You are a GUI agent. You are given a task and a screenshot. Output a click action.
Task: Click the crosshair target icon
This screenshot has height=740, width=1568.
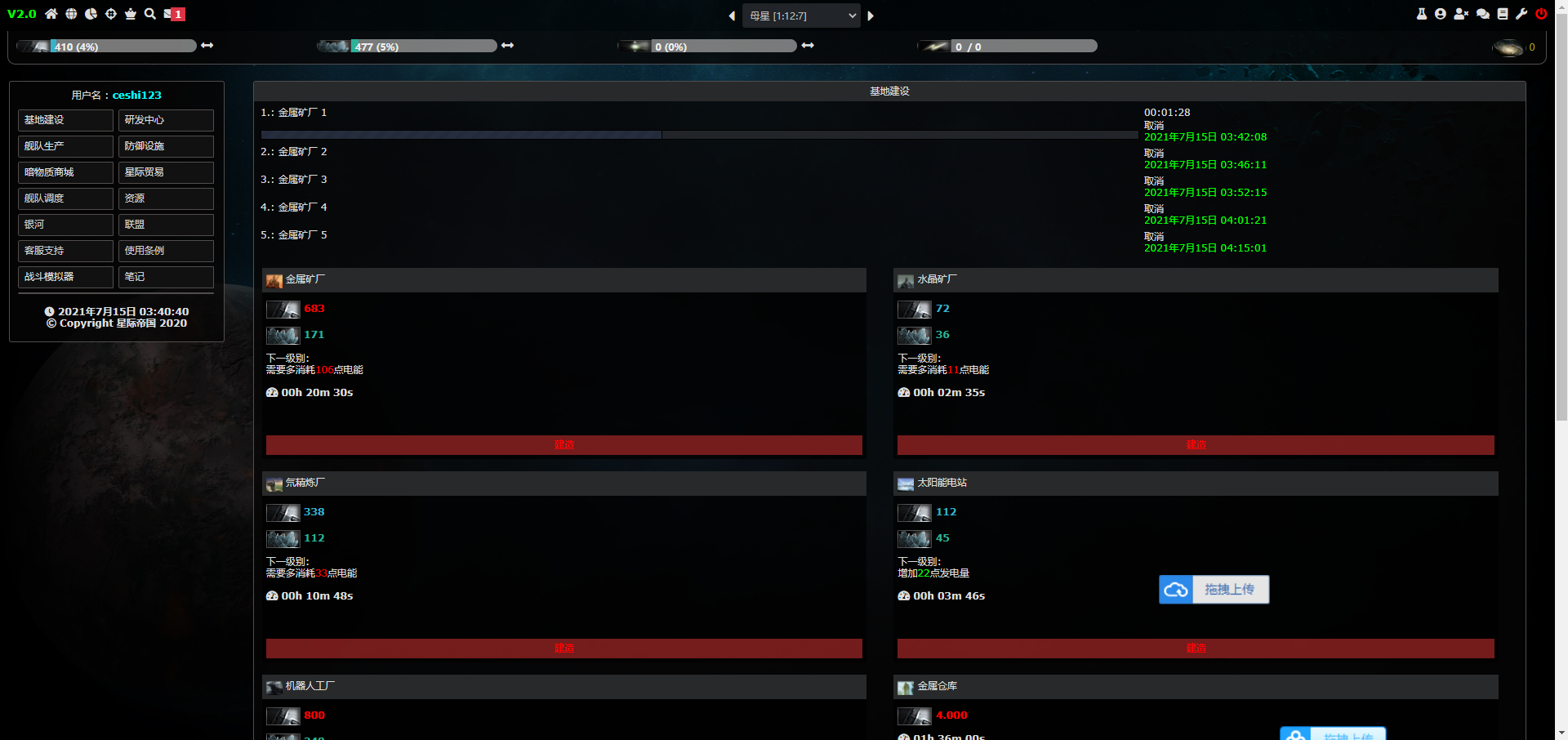click(111, 14)
